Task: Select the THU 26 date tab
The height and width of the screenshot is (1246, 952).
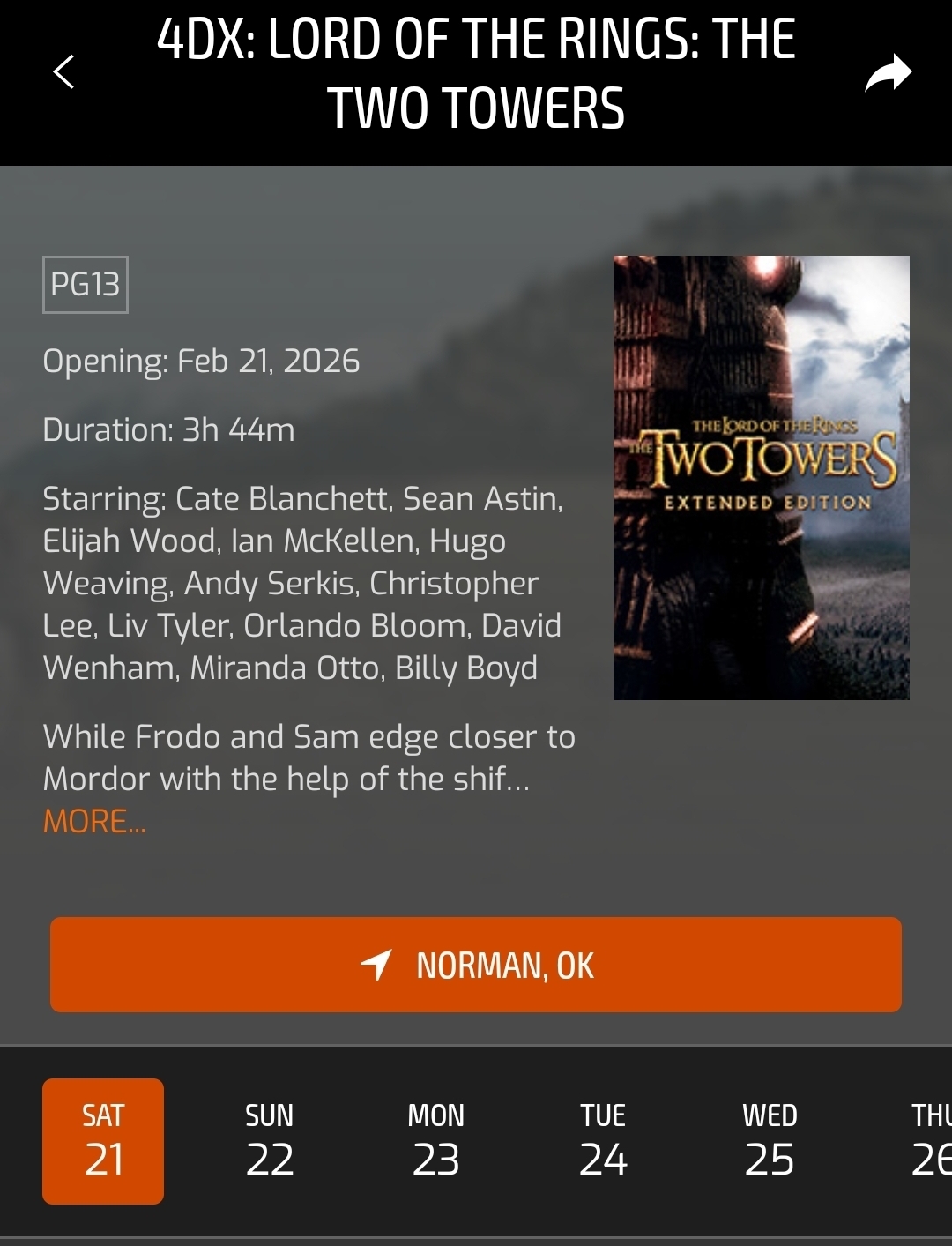Action: click(x=930, y=1141)
